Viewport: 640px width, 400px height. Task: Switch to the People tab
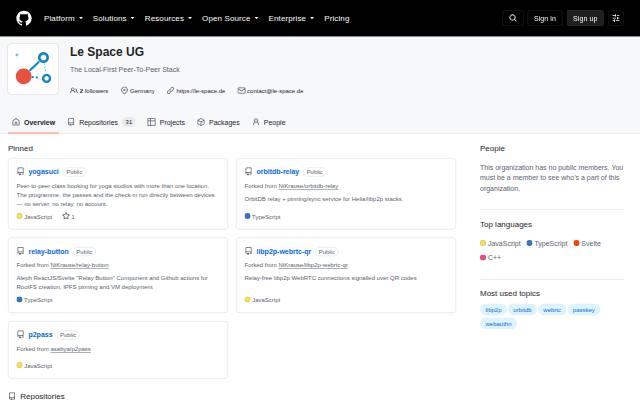[269, 122]
